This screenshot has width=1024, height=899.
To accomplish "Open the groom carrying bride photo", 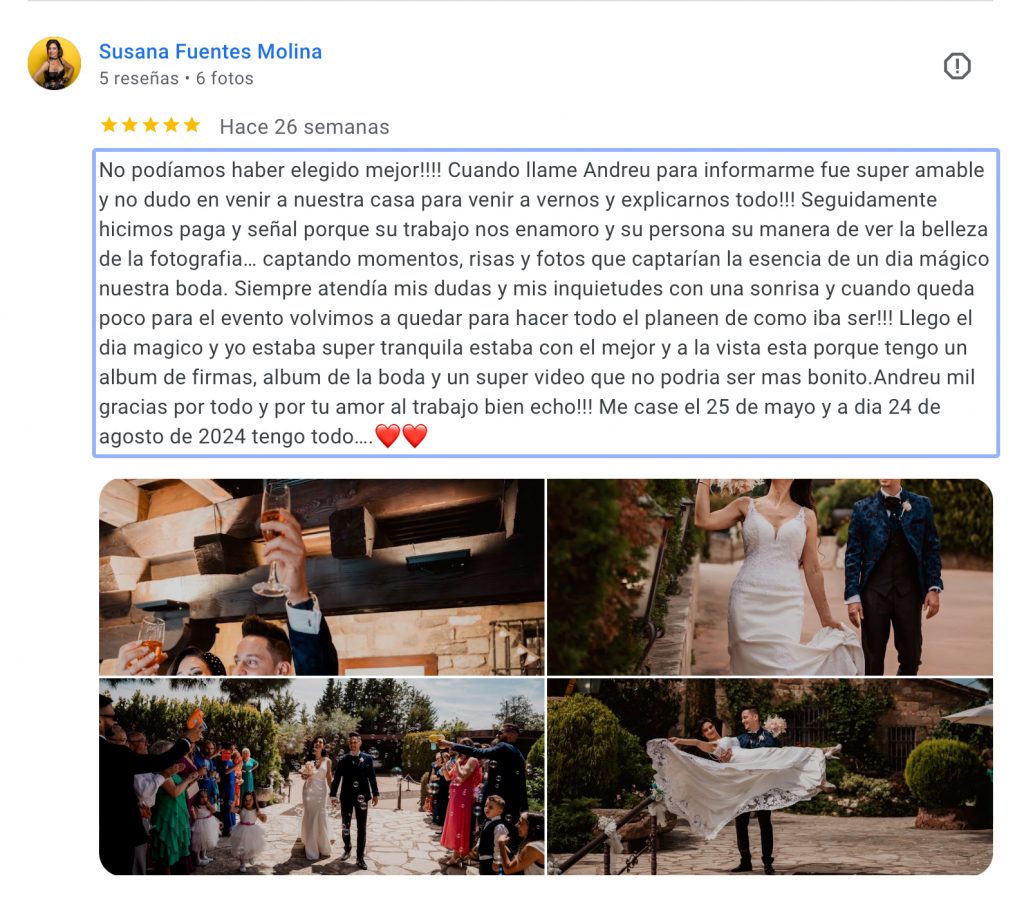I will pyautogui.click(x=770, y=777).
